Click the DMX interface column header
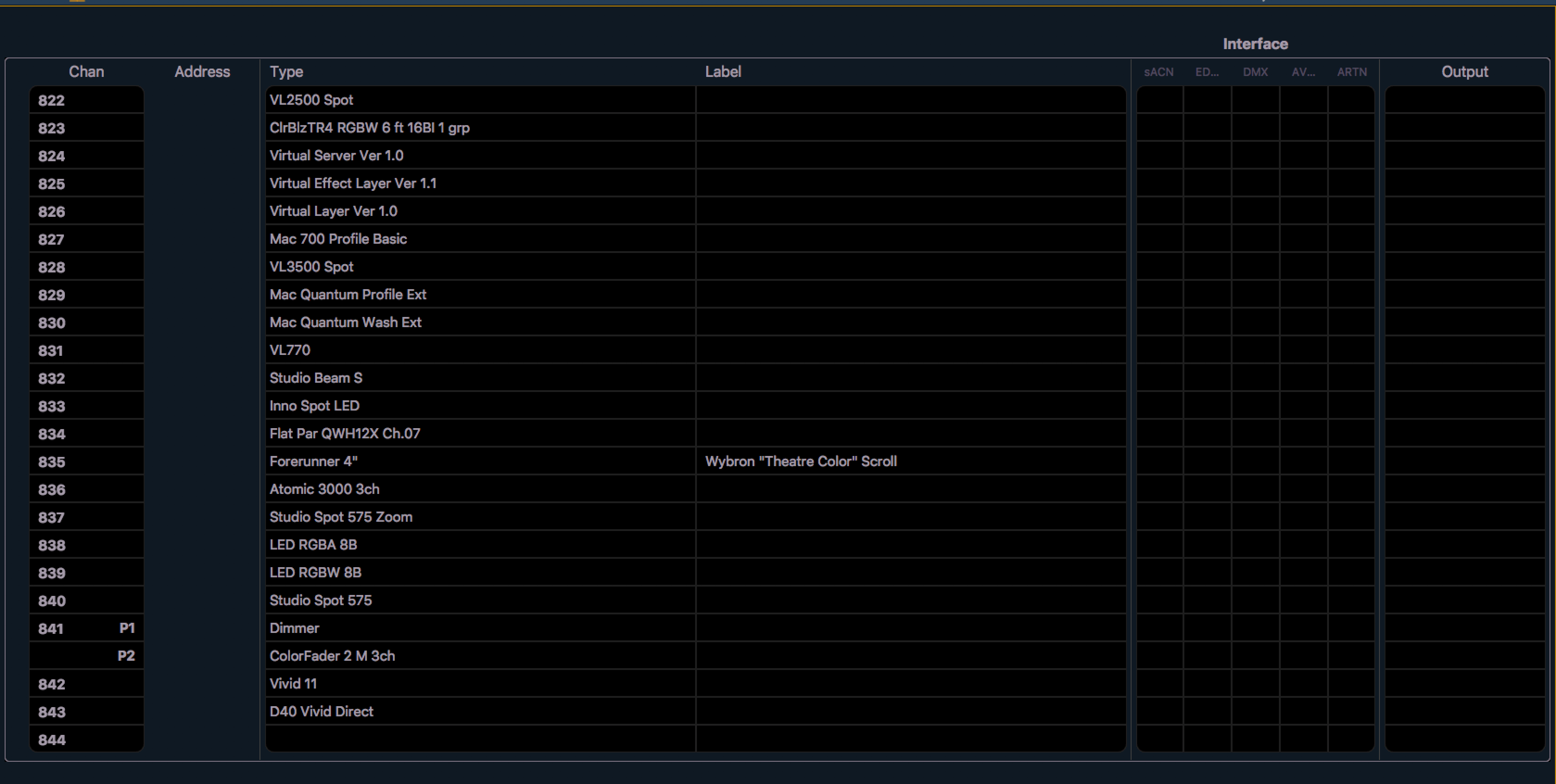Image resolution: width=1556 pixels, height=784 pixels. click(x=1255, y=72)
